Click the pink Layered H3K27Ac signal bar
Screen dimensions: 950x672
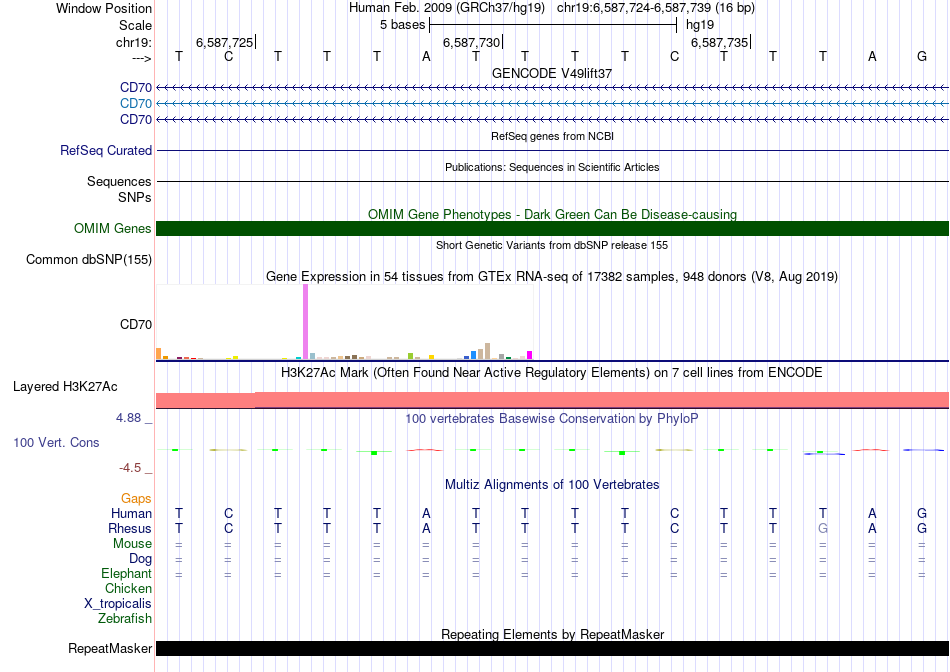553,400
